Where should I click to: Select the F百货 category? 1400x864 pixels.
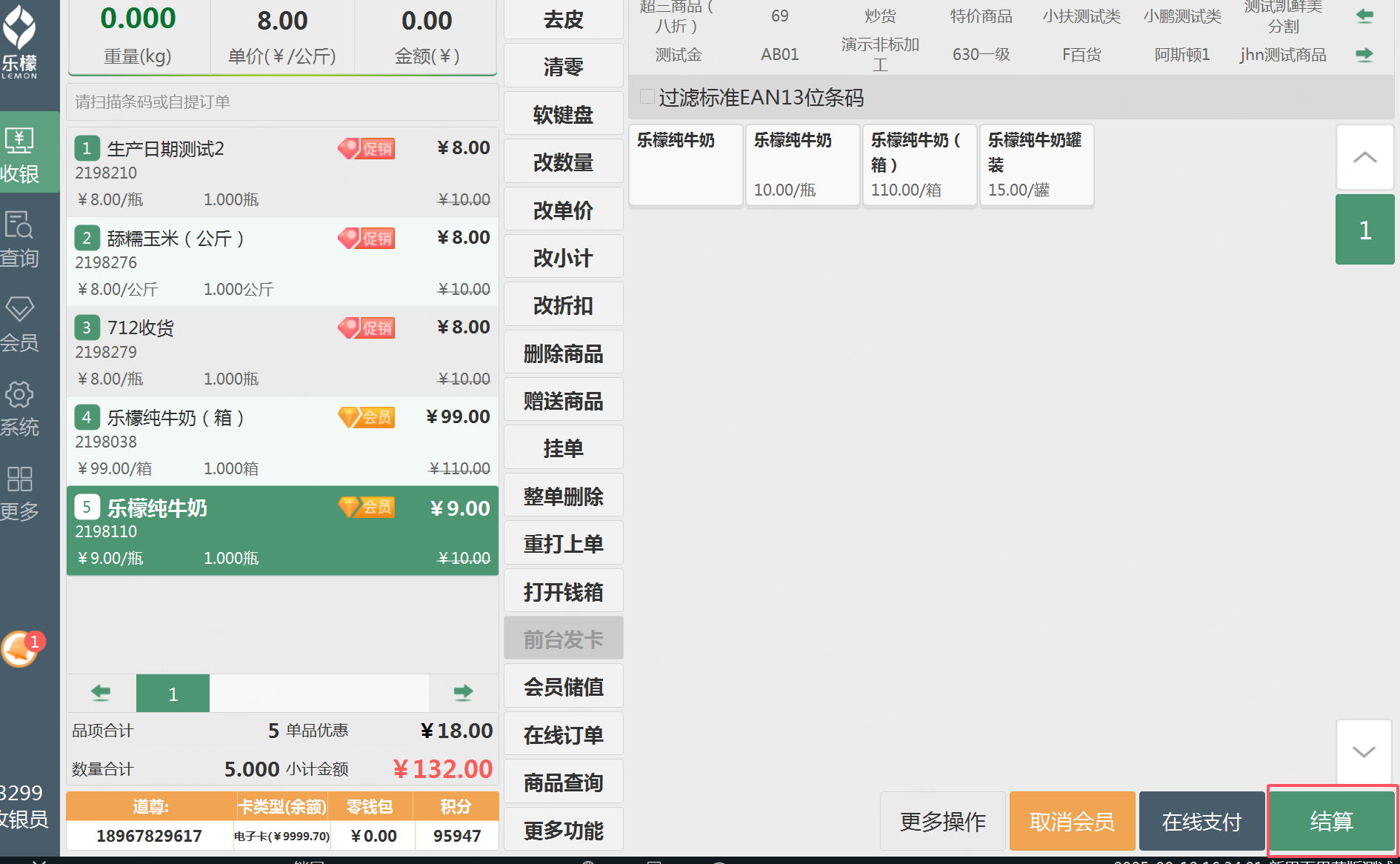pyautogui.click(x=1081, y=55)
